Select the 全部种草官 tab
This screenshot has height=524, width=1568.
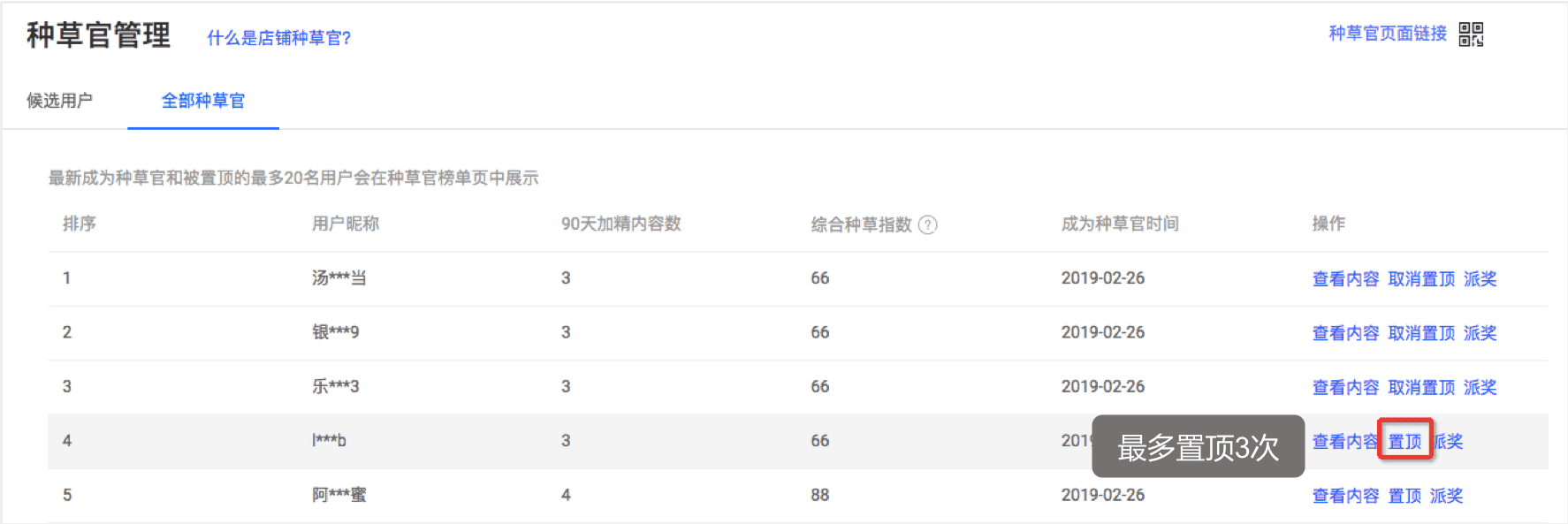[x=203, y=101]
